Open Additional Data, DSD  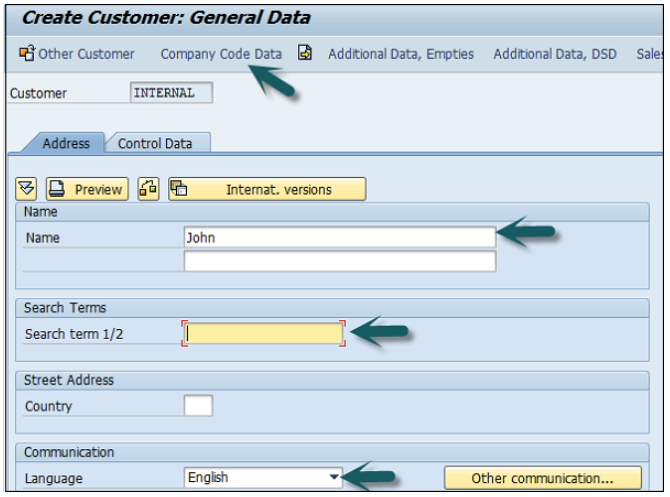tap(555, 54)
